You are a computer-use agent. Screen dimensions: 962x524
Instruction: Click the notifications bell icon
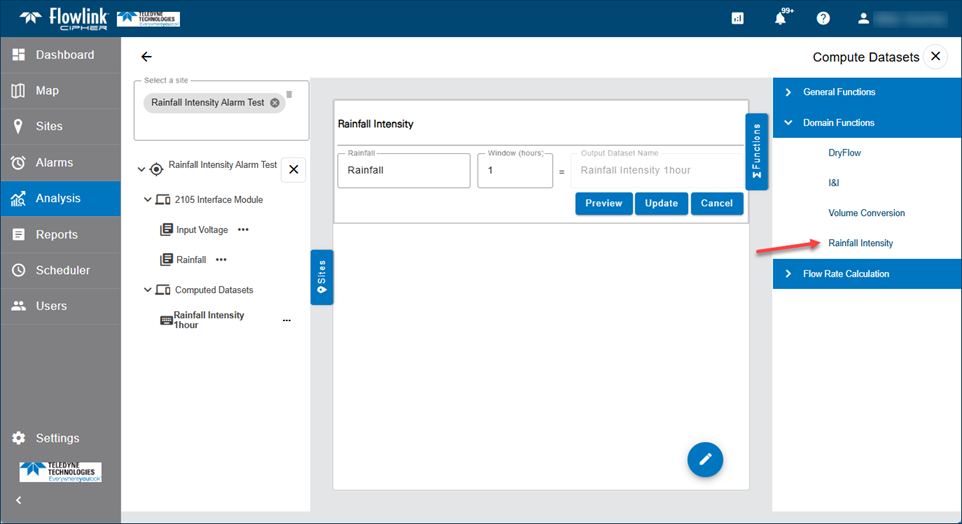780,18
